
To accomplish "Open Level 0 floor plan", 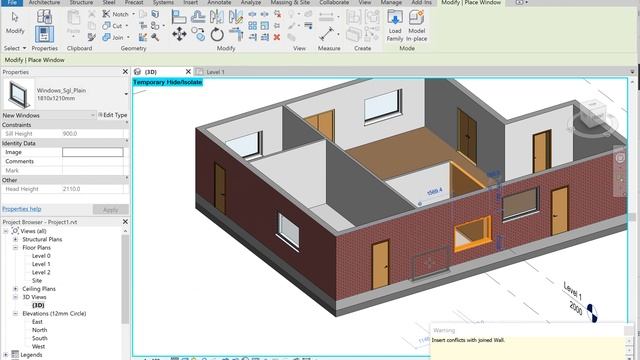I will (x=41, y=256).
